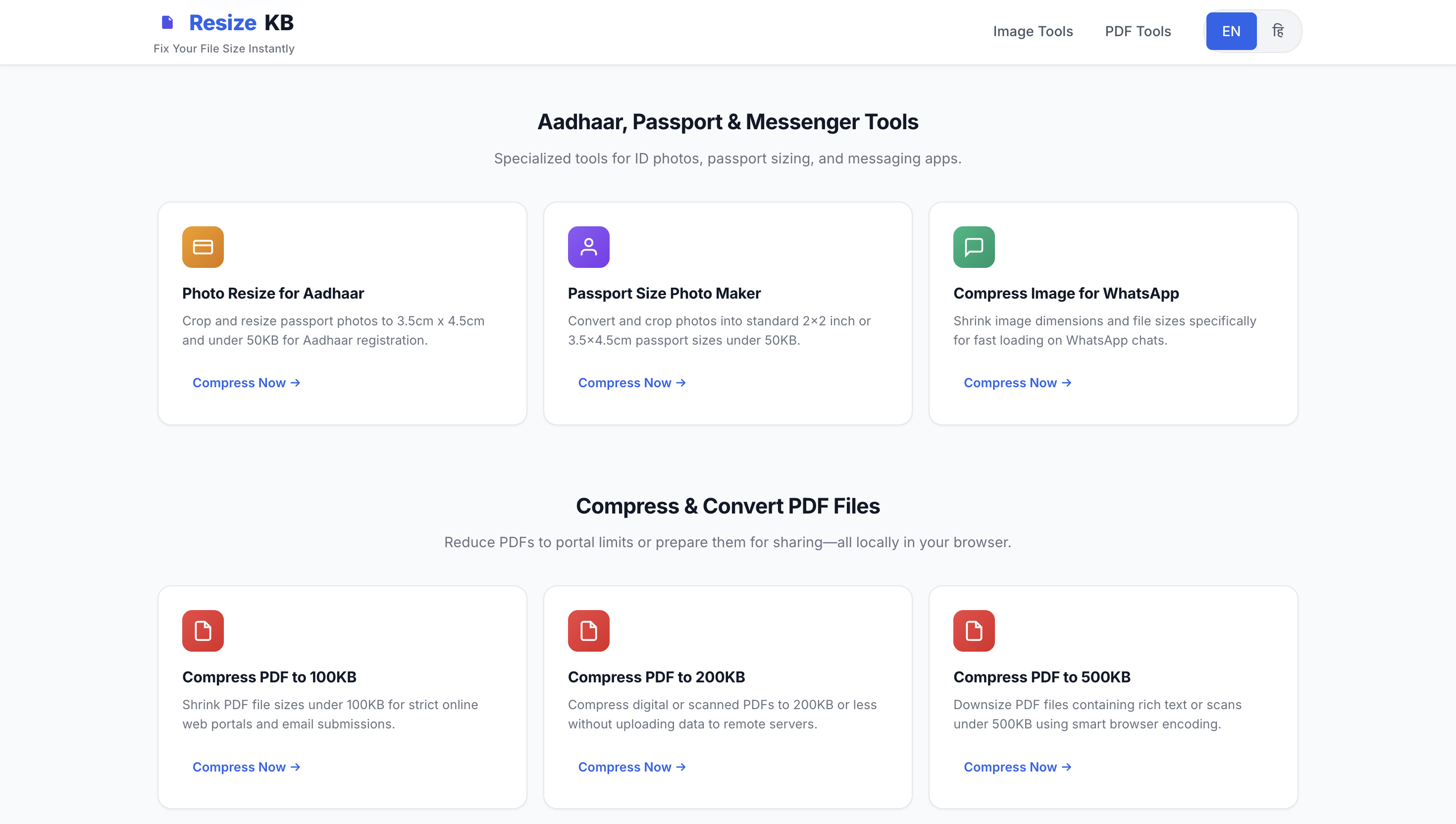This screenshot has width=1456, height=824.
Task: Click the red icon for PDF to 100KB
Action: coord(203,631)
